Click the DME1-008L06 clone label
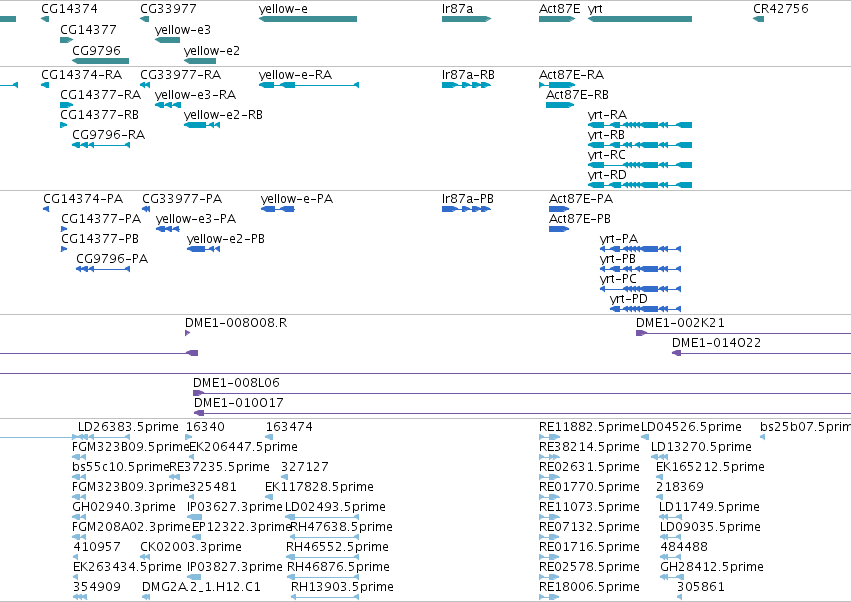This screenshot has width=851, height=602. click(x=236, y=383)
